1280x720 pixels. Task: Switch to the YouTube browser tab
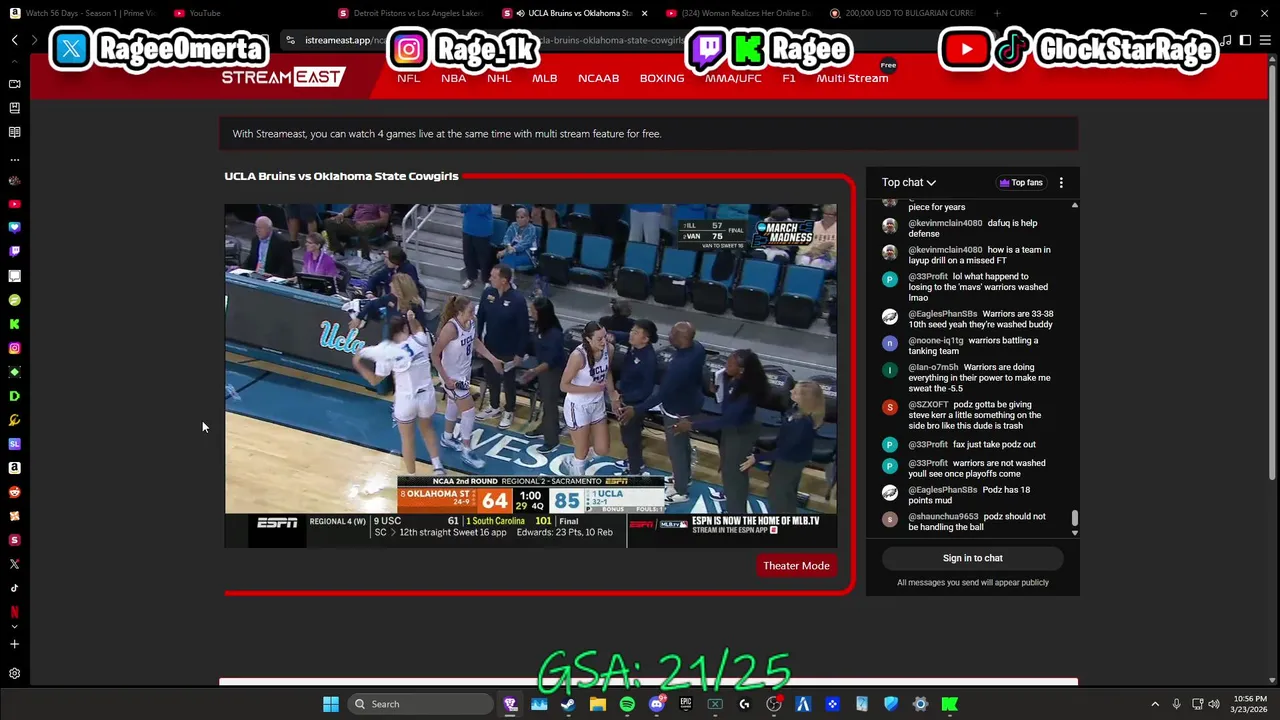(x=240, y=13)
